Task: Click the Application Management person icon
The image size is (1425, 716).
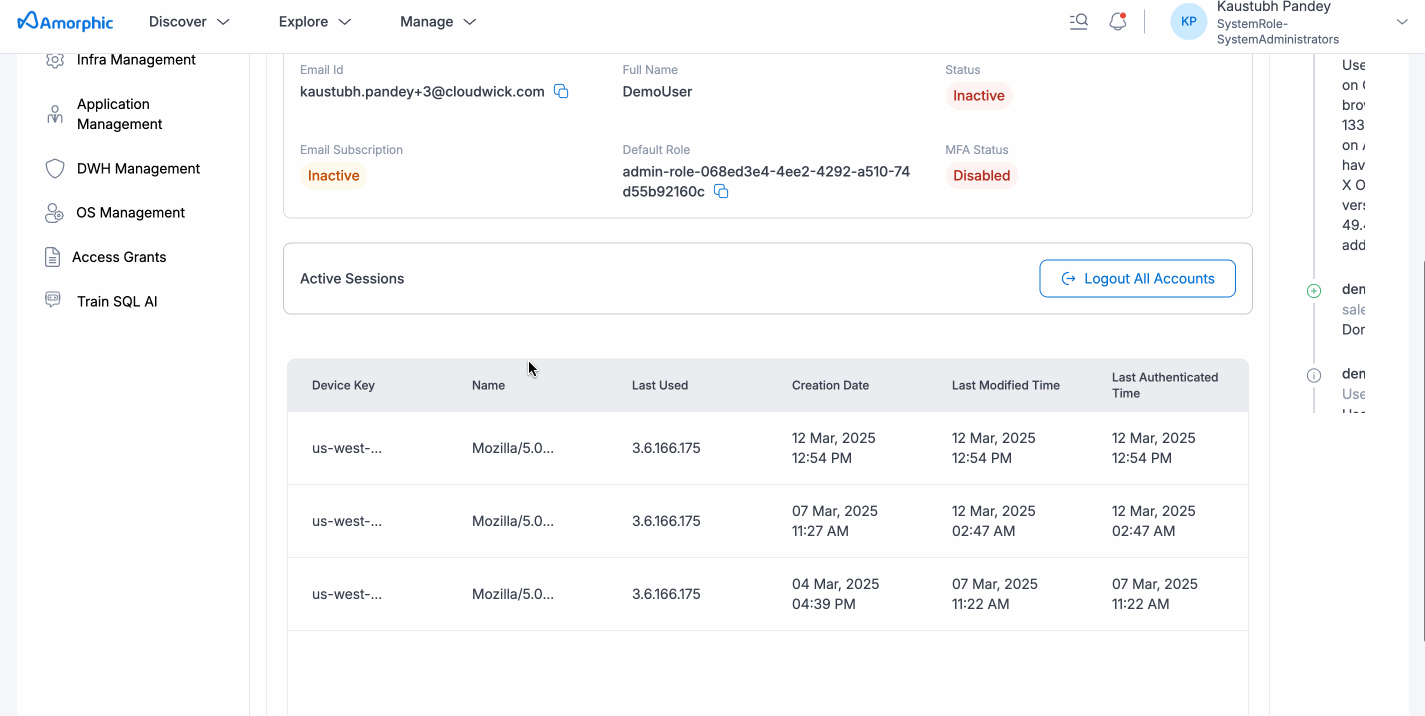Action: 55,114
